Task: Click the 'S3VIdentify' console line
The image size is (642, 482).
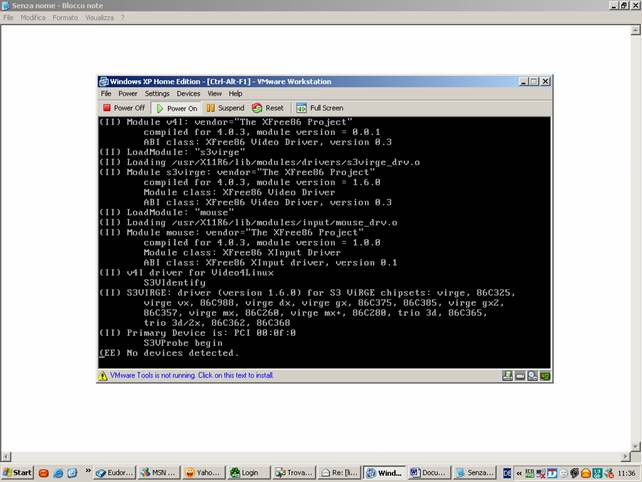Action: pos(174,283)
